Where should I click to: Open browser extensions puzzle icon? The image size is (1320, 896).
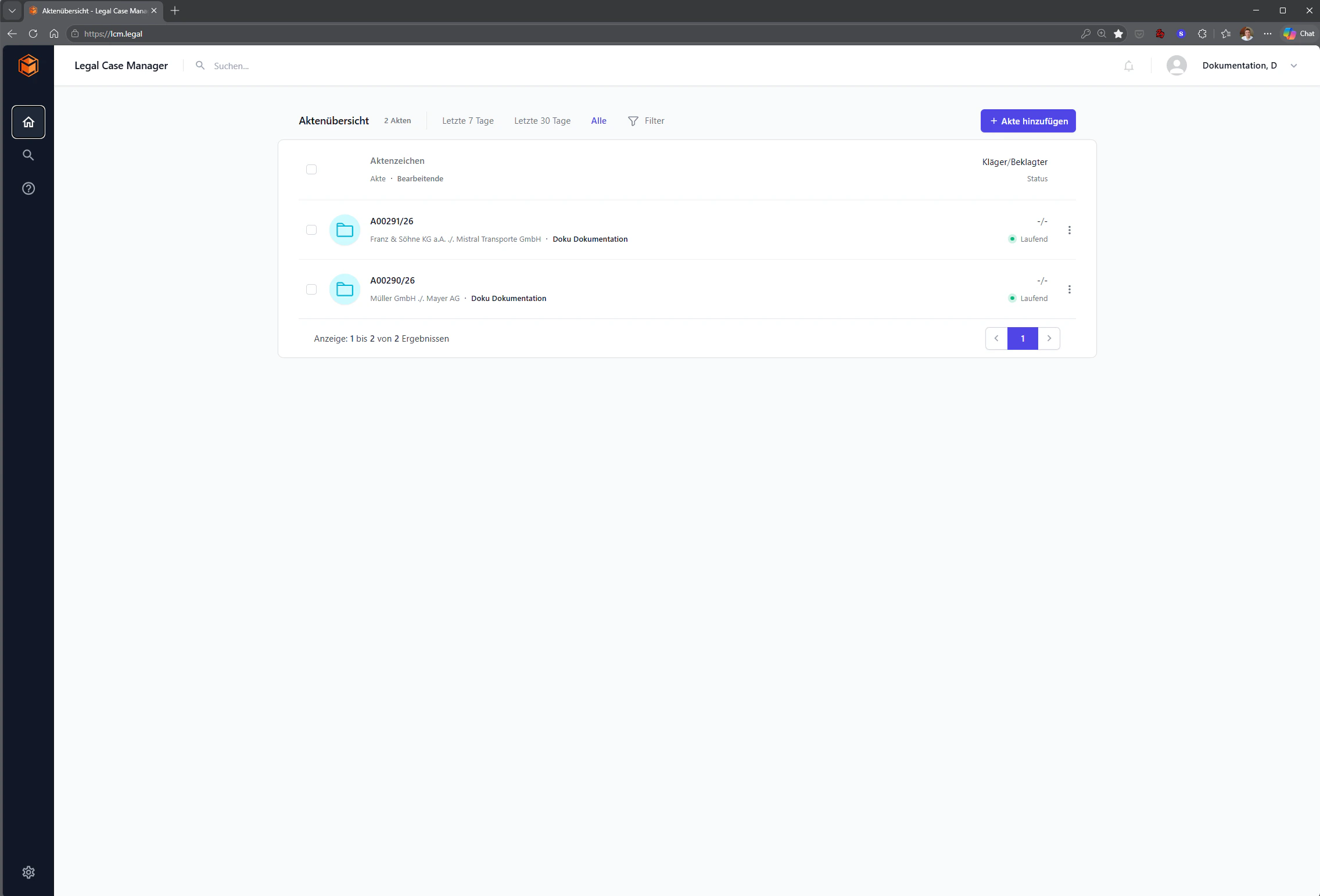click(x=1202, y=34)
